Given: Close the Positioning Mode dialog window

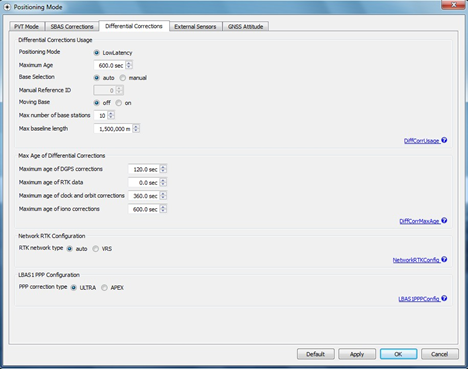Looking at the screenshot, I should [453, 5].
